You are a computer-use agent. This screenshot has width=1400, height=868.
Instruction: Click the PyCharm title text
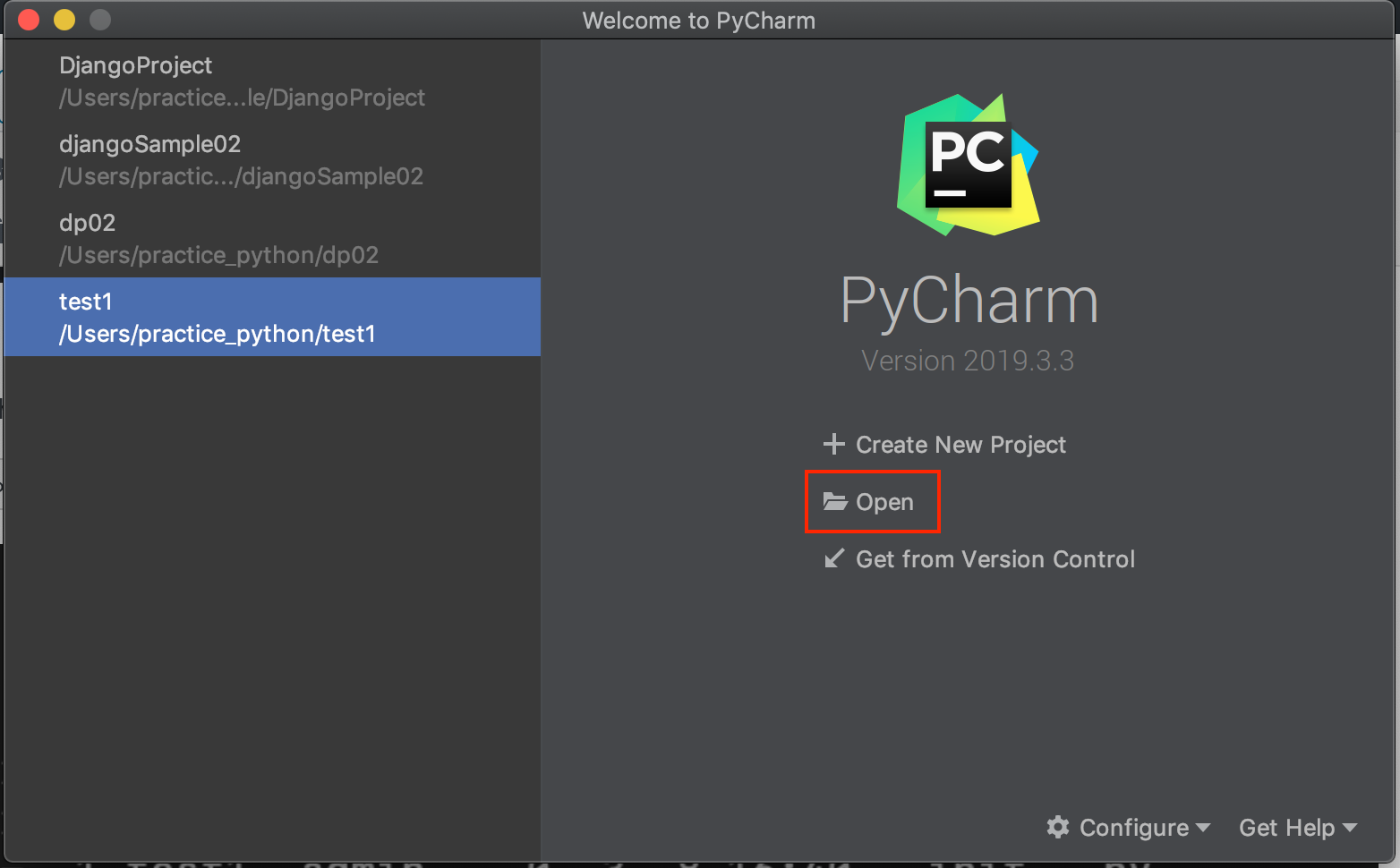[969, 302]
